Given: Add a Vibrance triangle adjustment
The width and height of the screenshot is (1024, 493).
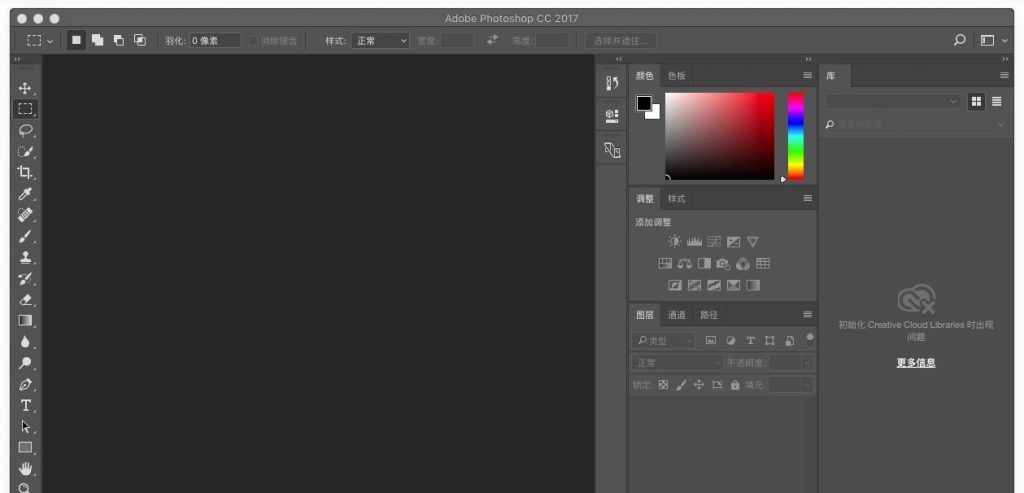Looking at the screenshot, I should (x=752, y=242).
